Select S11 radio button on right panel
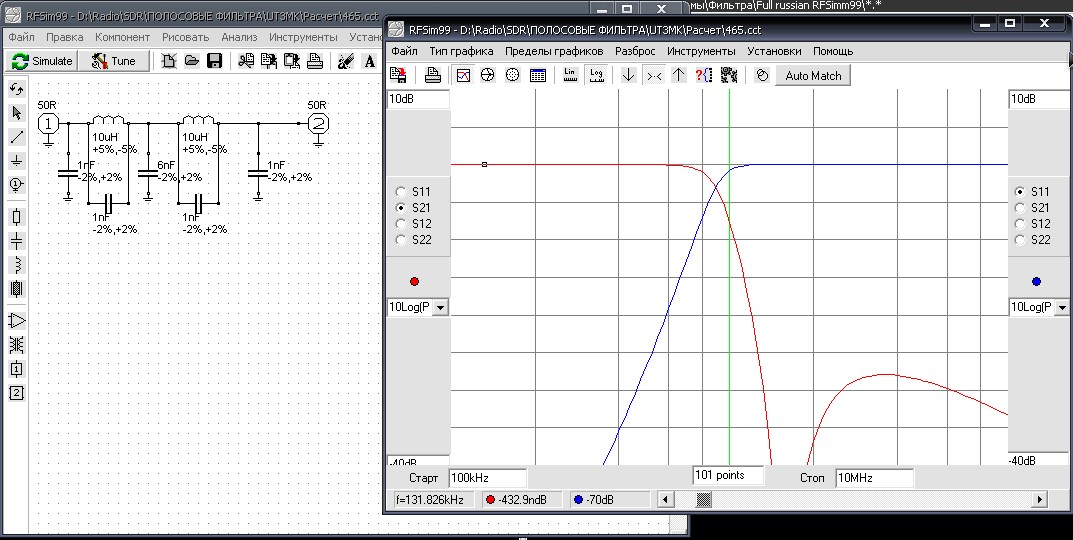Image resolution: width=1073 pixels, height=540 pixels. click(x=1020, y=192)
